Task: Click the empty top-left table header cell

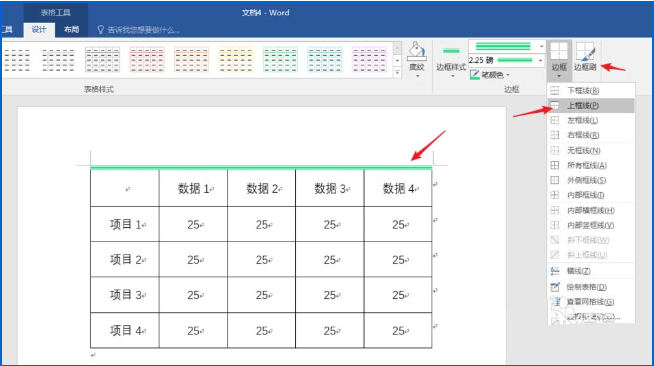Action: tap(125, 188)
